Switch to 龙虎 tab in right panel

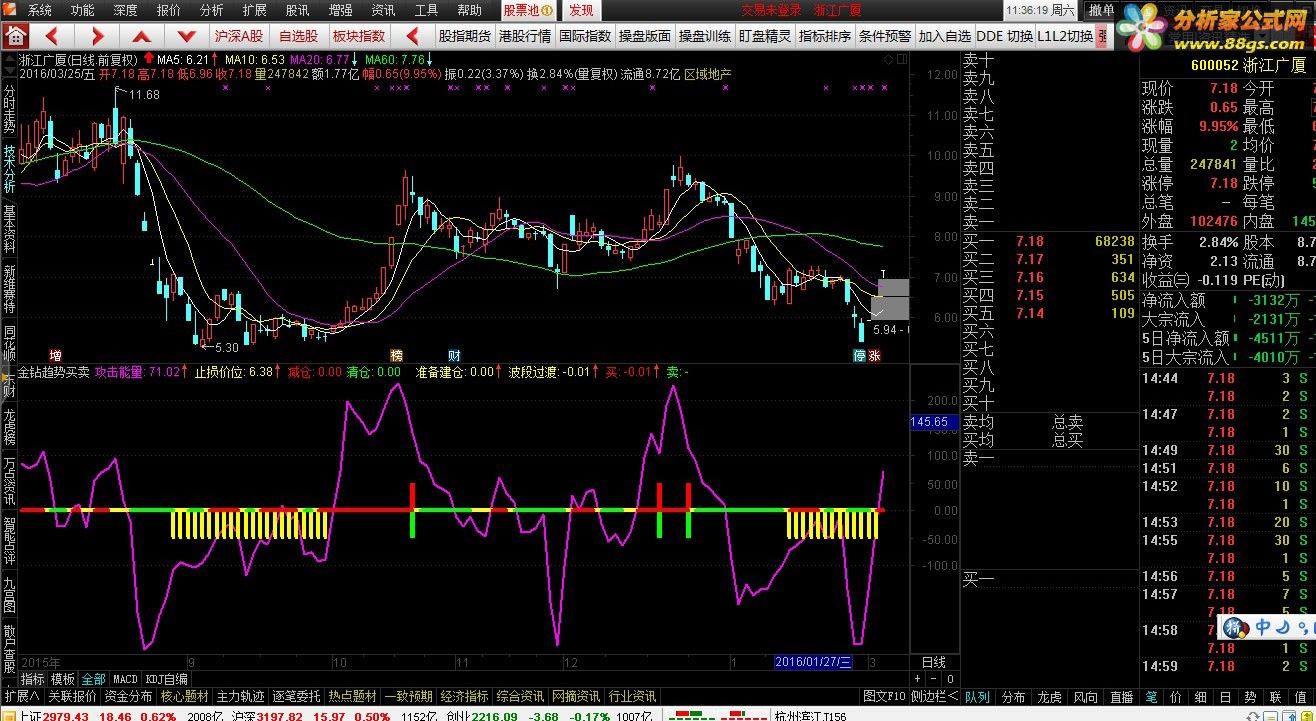coord(1049,696)
